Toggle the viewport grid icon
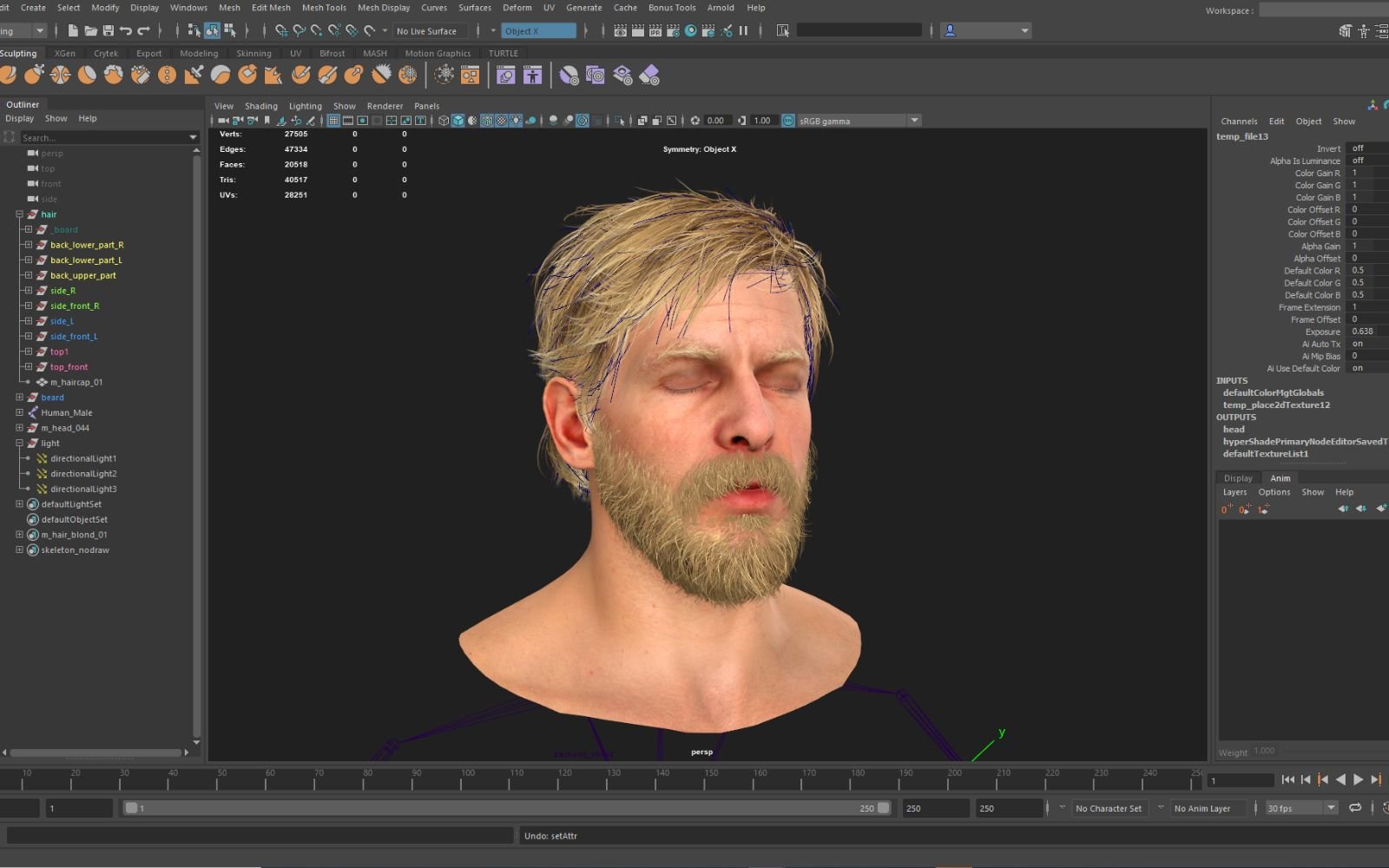 pyautogui.click(x=333, y=121)
